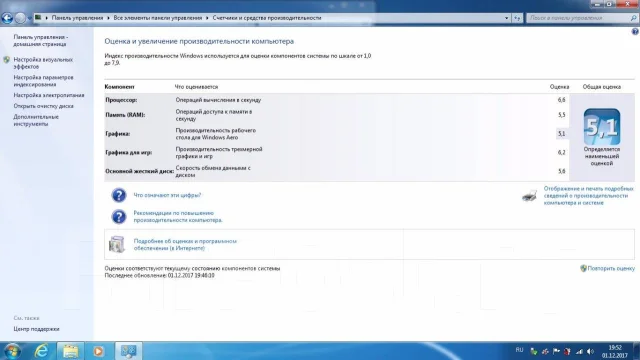Viewport: 640px width, 360px height.
Task: Open "Что означают эти цифры?" link
Action: click(x=167, y=195)
